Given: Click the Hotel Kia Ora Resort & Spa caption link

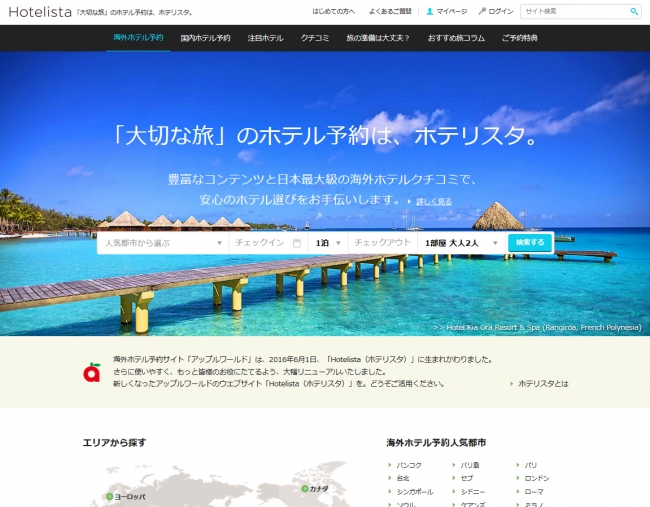Looking at the screenshot, I should tap(537, 327).
